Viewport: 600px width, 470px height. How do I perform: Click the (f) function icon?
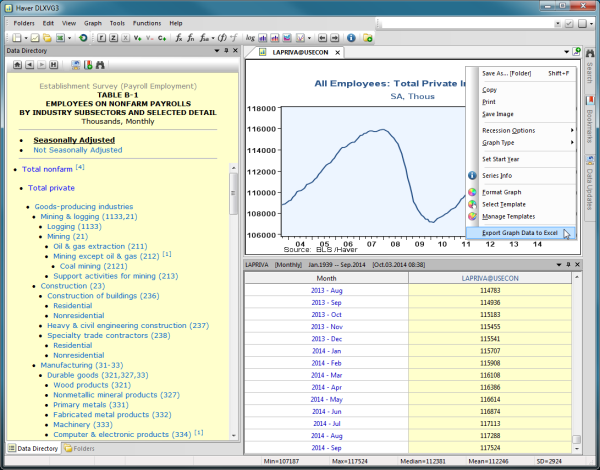pyautogui.click(x=222, y=38)
